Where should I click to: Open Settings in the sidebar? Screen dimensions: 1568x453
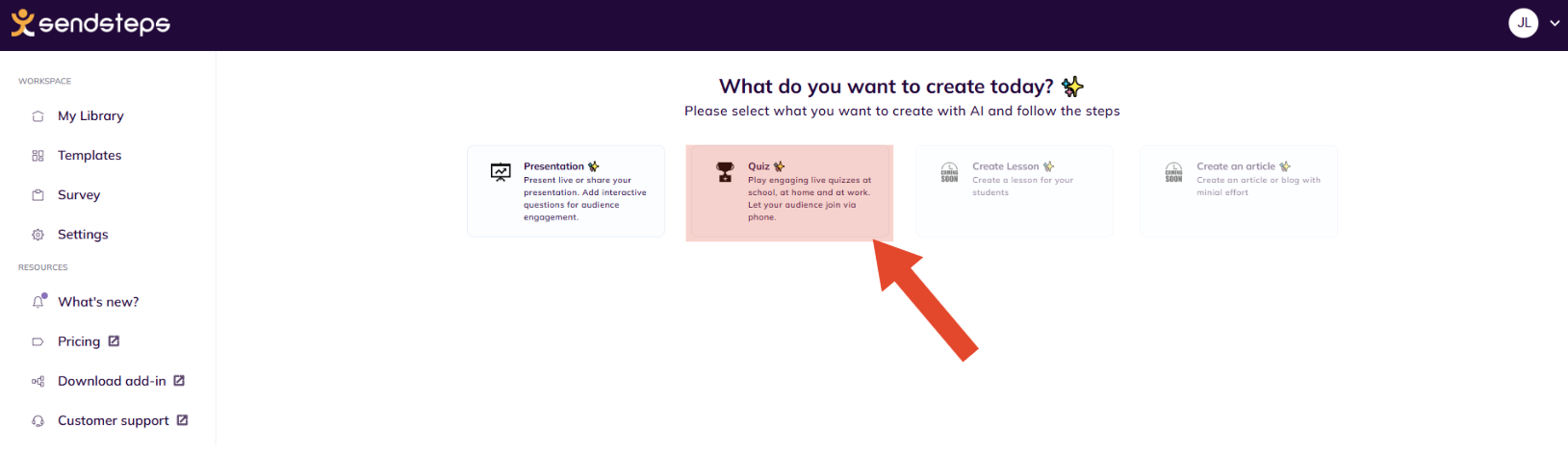coord(83,235)
